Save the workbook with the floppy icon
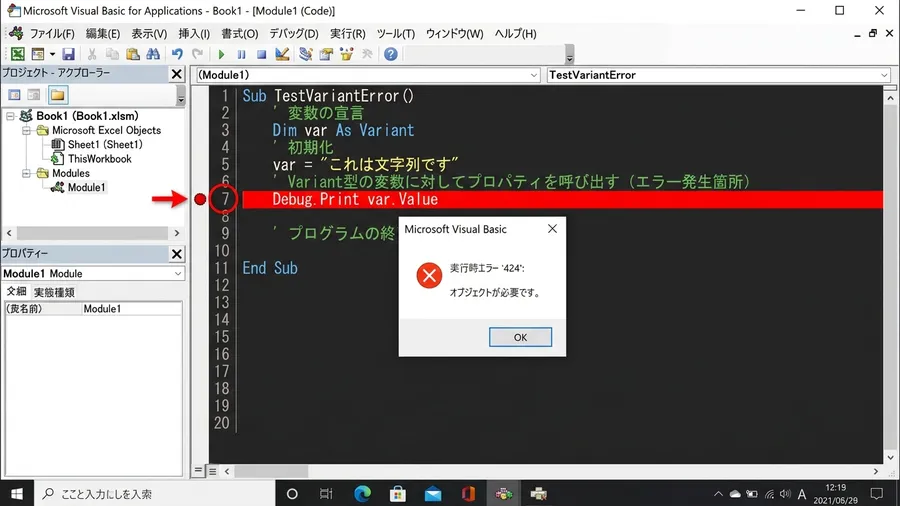This screenshot has width=900, height=506. coord(68,54)
